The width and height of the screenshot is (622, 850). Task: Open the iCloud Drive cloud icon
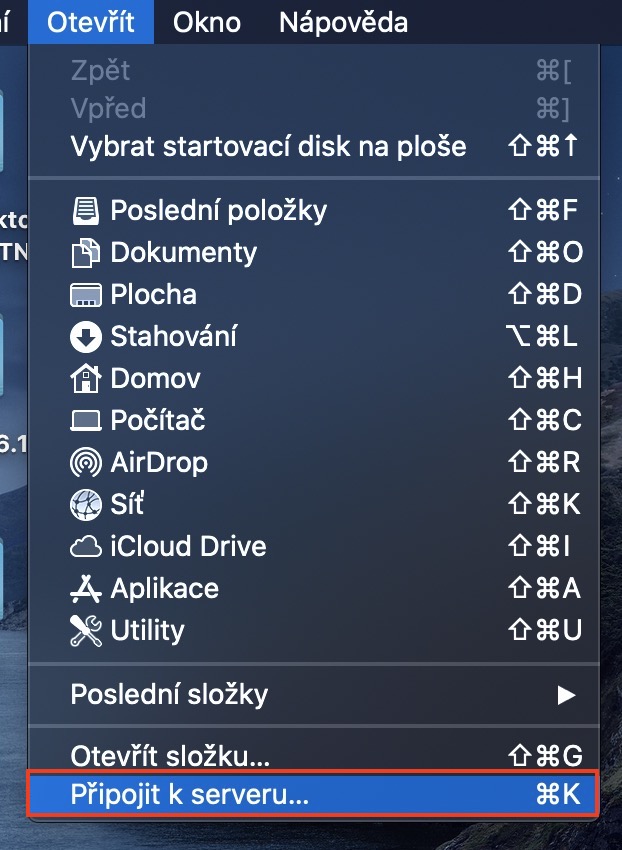[x=86, y=547]
